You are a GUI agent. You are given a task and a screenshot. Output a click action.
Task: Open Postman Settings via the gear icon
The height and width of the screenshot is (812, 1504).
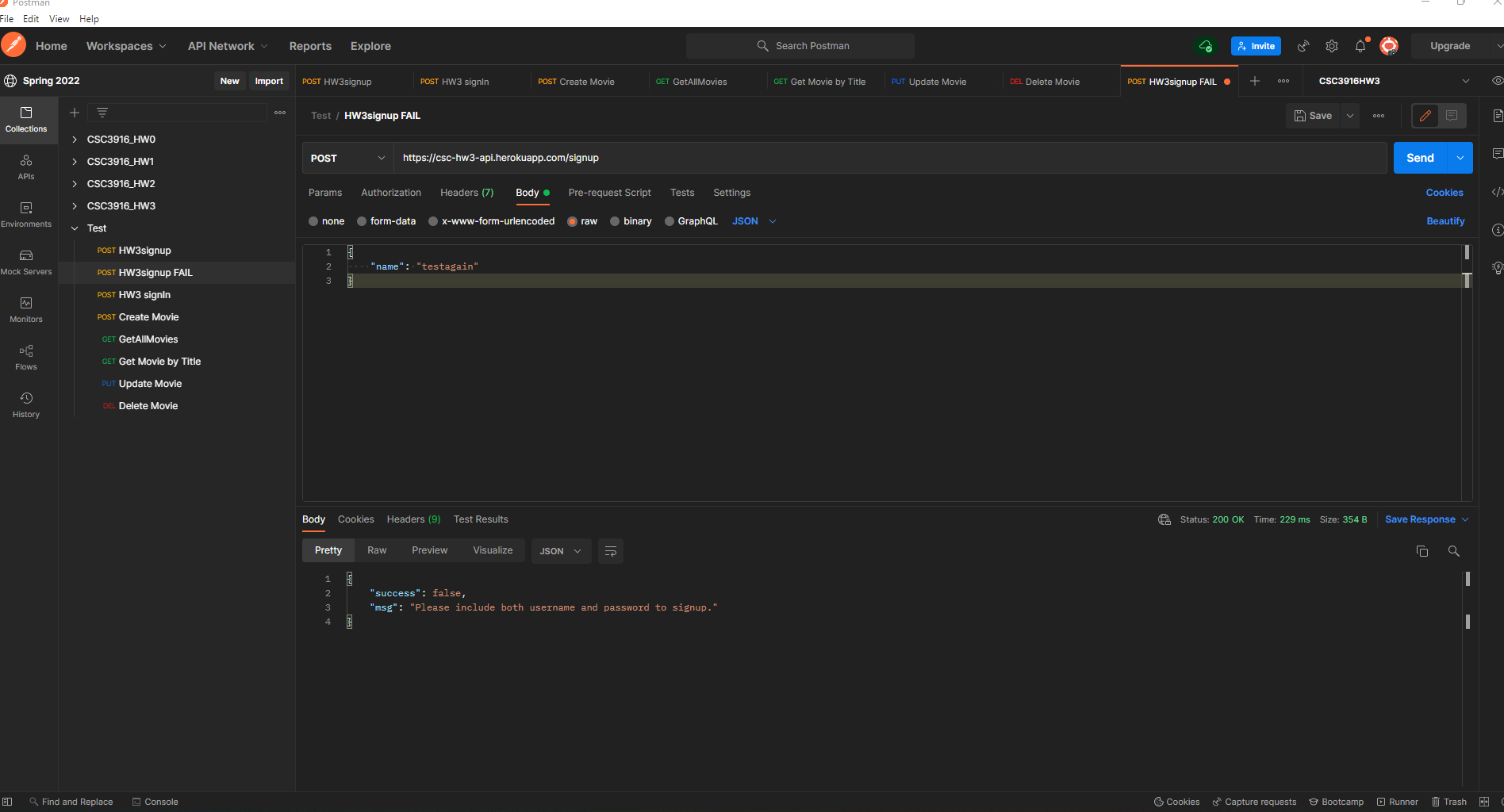tap(1332, 46)
